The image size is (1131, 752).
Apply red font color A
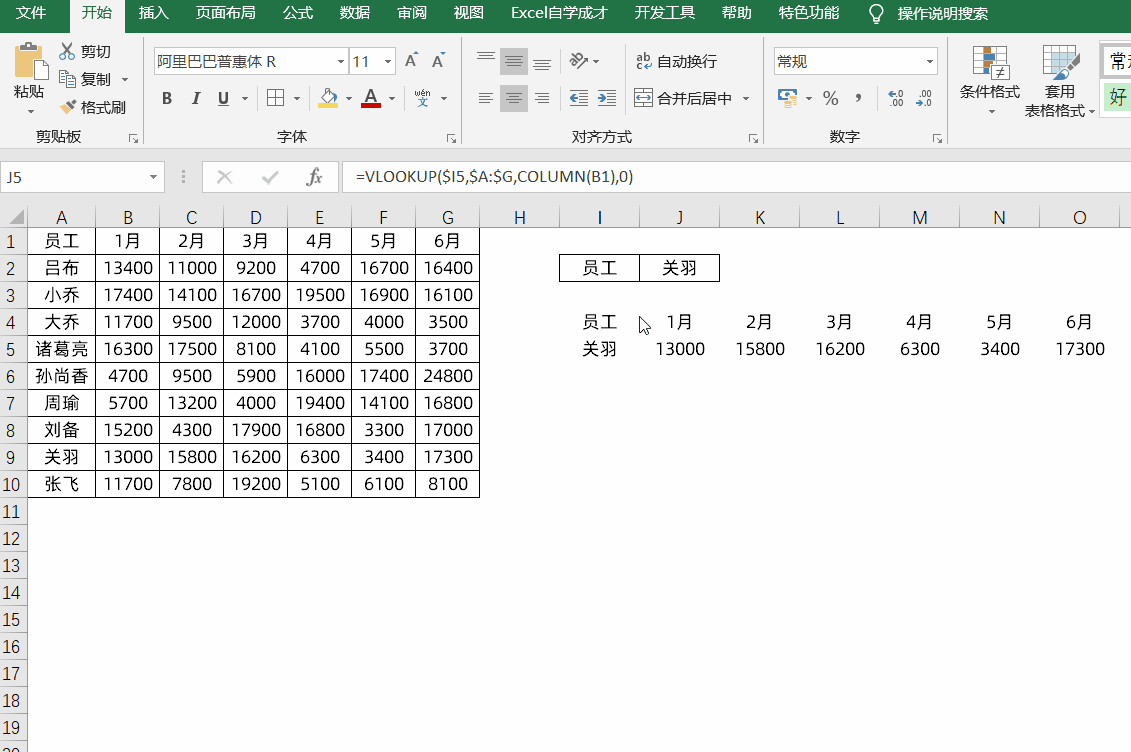(371, 98)
